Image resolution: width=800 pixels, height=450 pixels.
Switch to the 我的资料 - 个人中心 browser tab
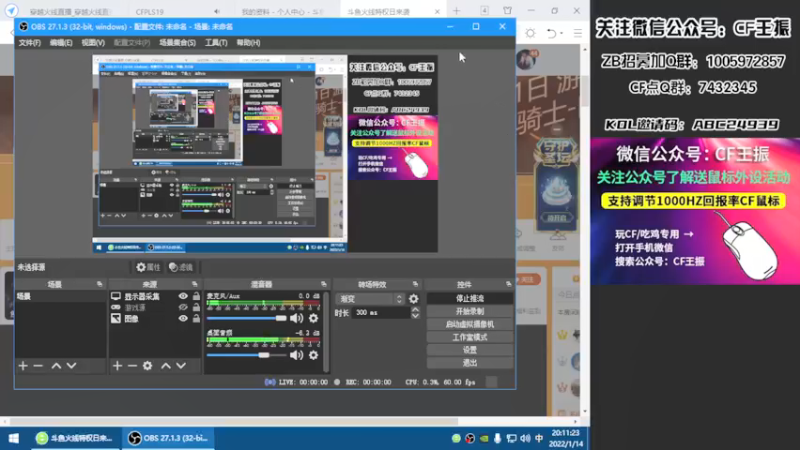coord(282,11)
